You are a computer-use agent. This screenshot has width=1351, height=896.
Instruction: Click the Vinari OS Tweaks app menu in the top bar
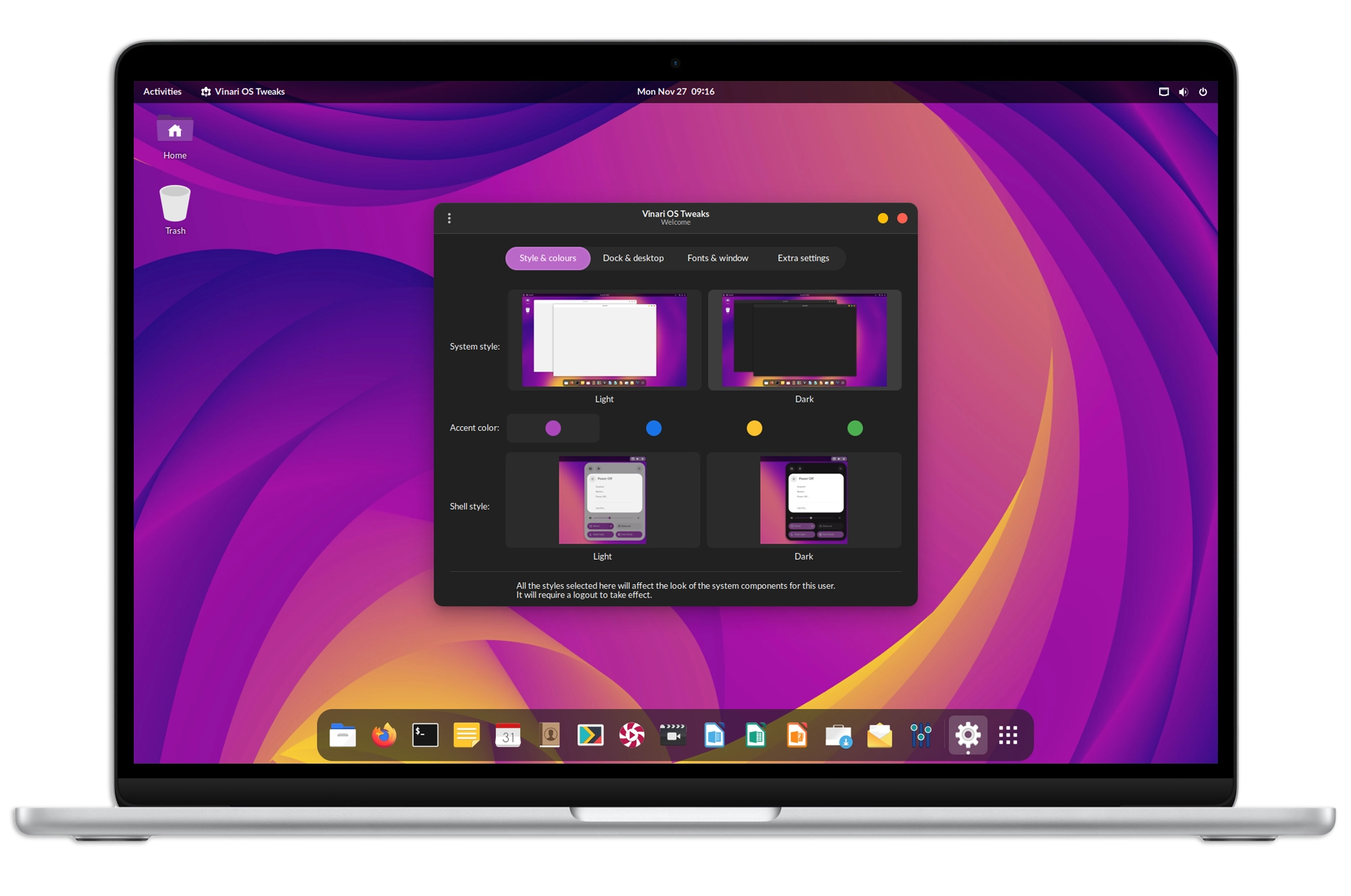pos(243,92)
